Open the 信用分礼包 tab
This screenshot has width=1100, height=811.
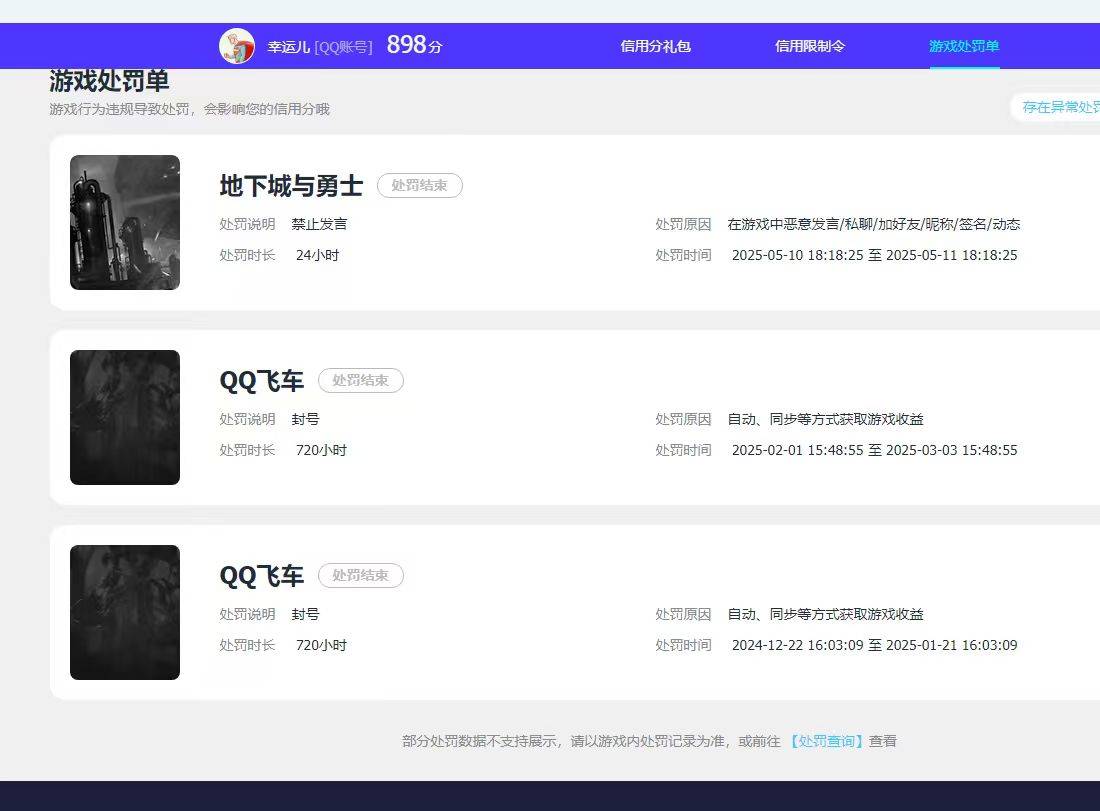pos(655,46)
